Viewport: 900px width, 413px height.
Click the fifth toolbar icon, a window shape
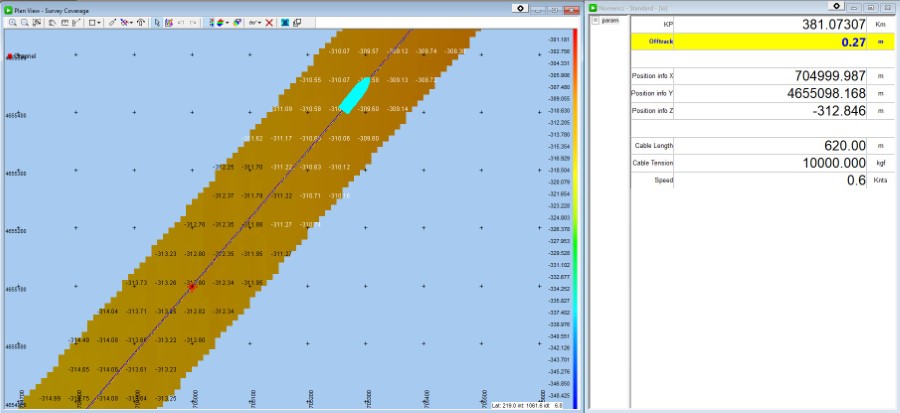pyautogui.click(x=64, y=23)
